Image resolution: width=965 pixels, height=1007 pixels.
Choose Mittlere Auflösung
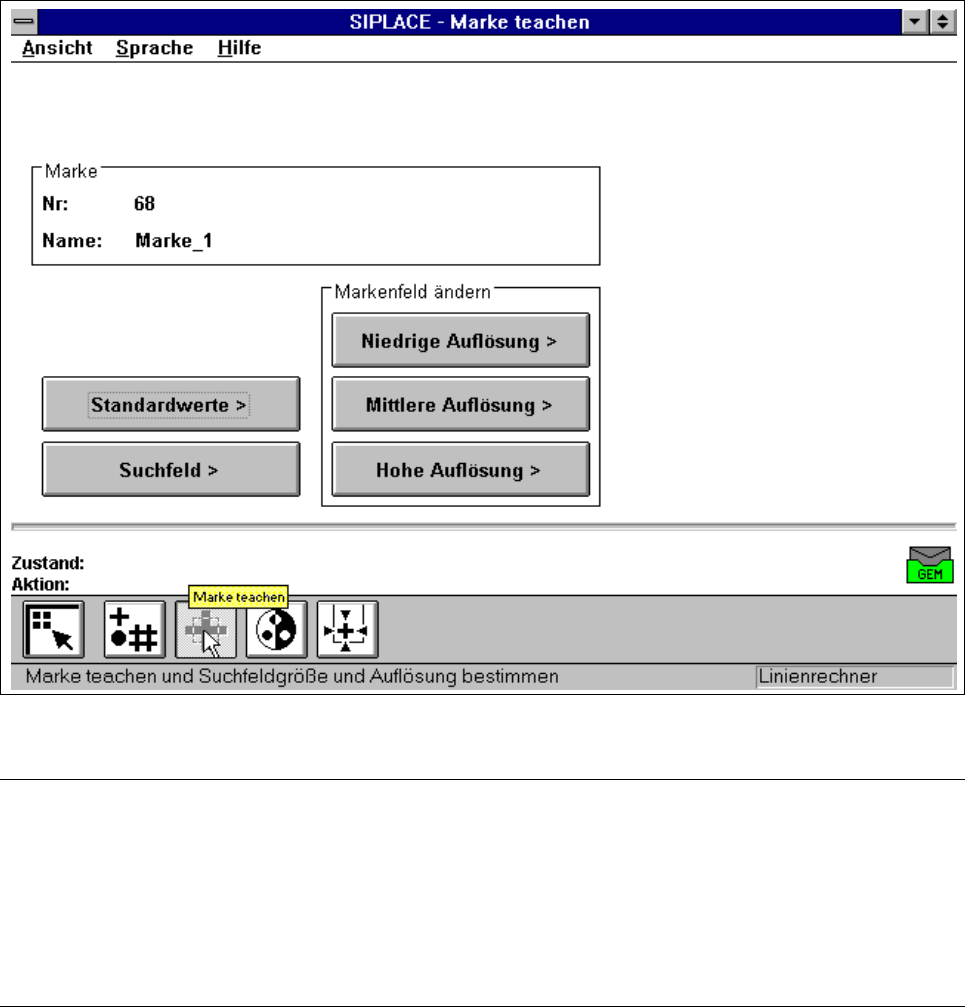460,404
